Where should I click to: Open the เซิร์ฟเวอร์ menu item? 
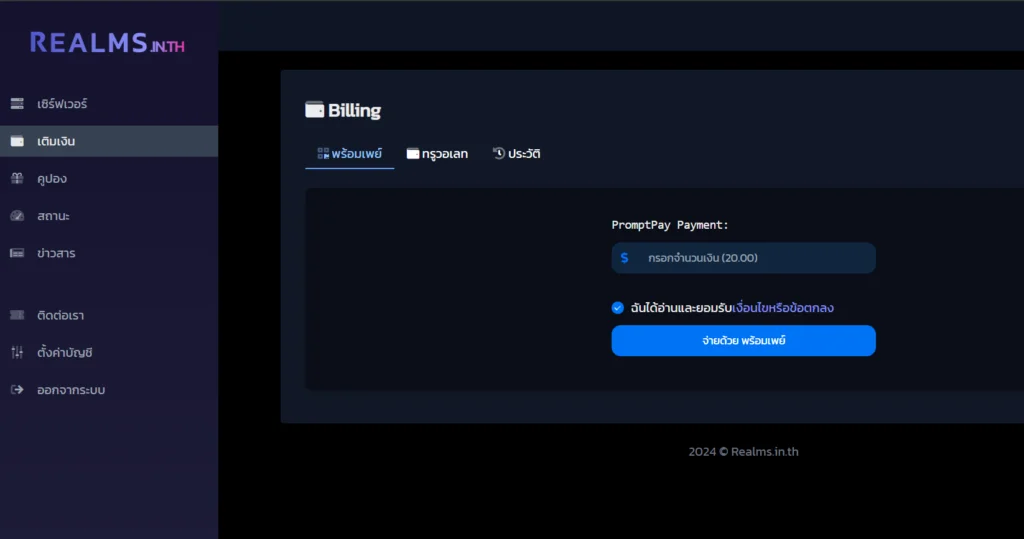tap(62, 104)
